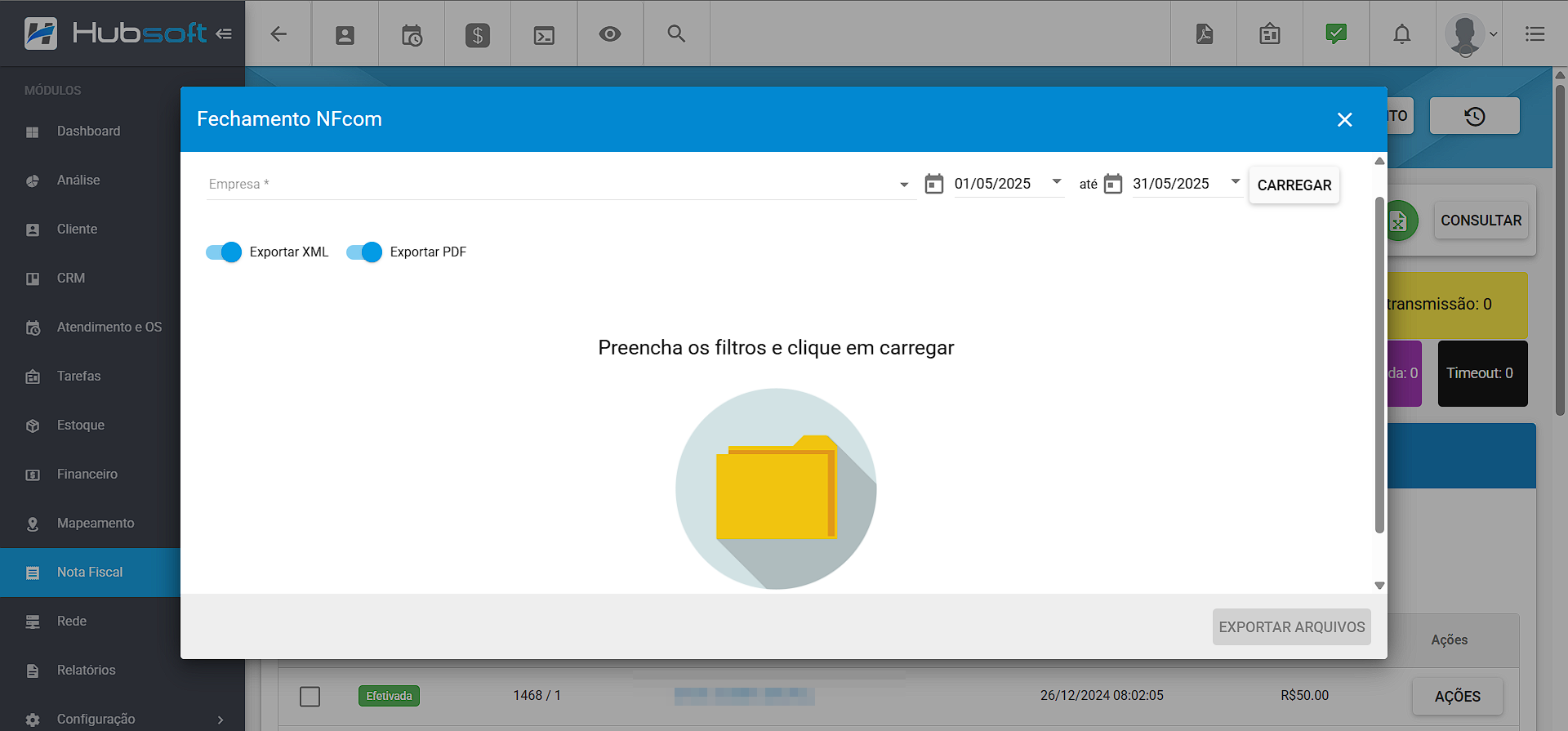This screenshot has width=1568, height=731.
Task: Click the dialog scrollbar down arrow
Action: pyautogui.click(x=1379, y=586)
